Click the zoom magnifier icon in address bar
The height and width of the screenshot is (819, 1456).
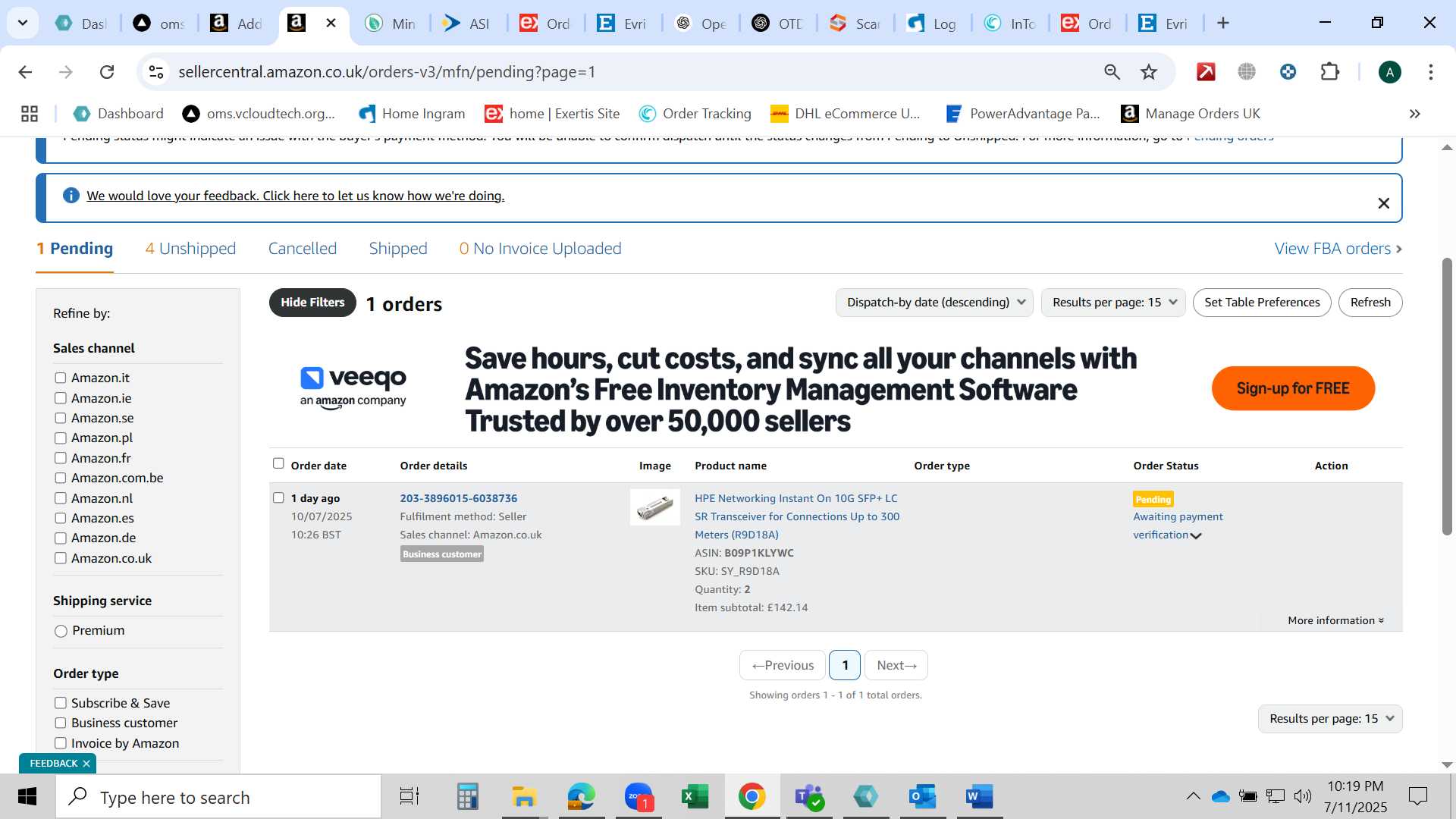(x=1112, y=72)
